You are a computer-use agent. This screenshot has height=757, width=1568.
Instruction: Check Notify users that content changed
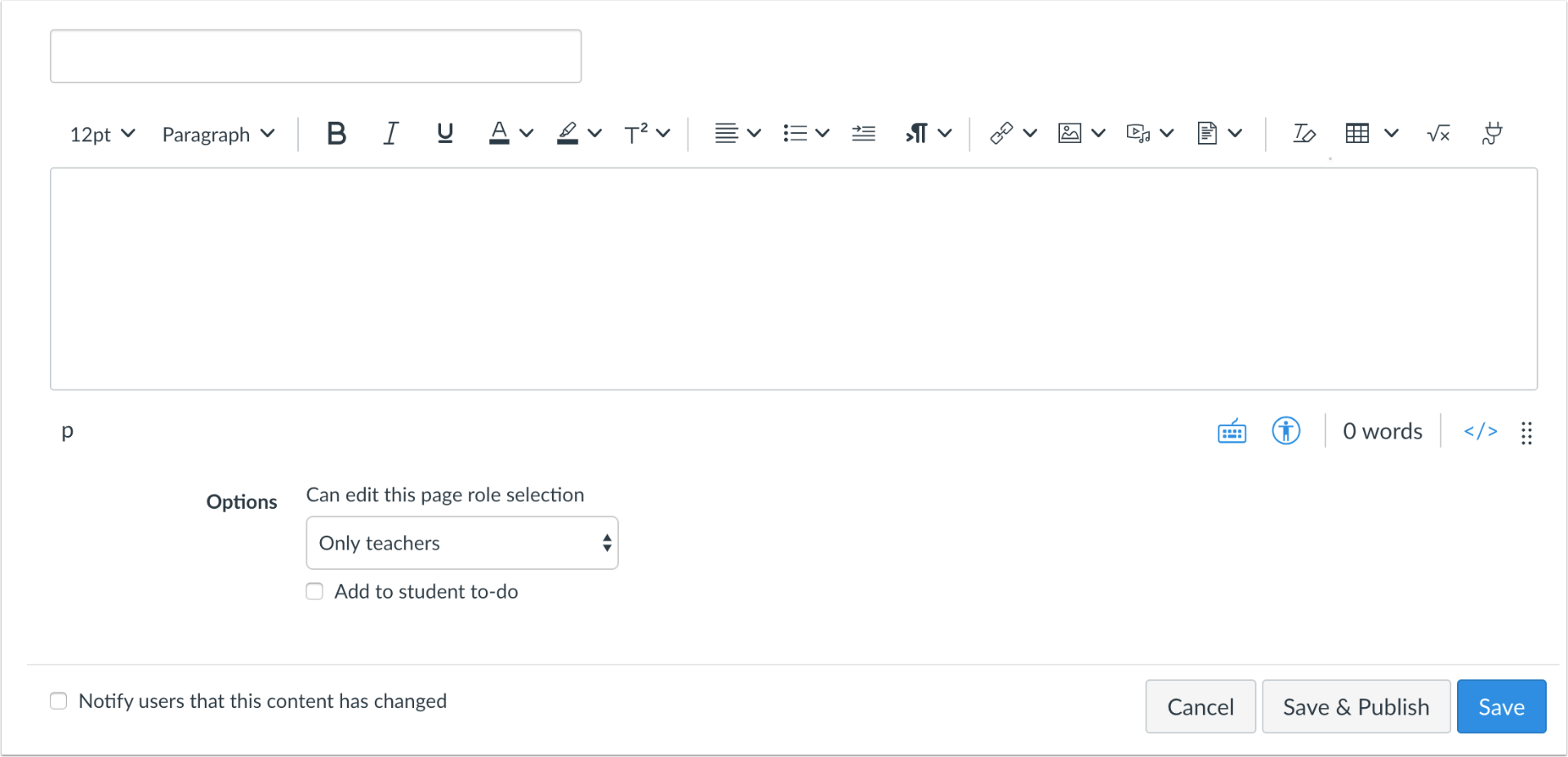point(59,701)
